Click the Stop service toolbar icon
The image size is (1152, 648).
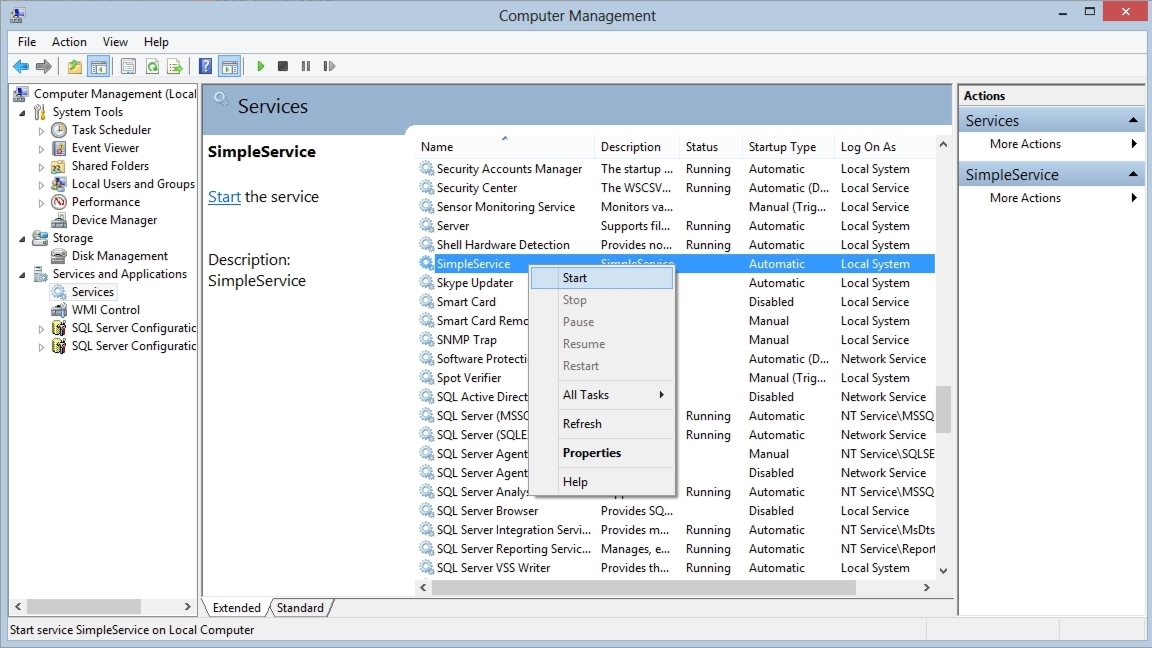pyautogui.click(x=282, y=66)
